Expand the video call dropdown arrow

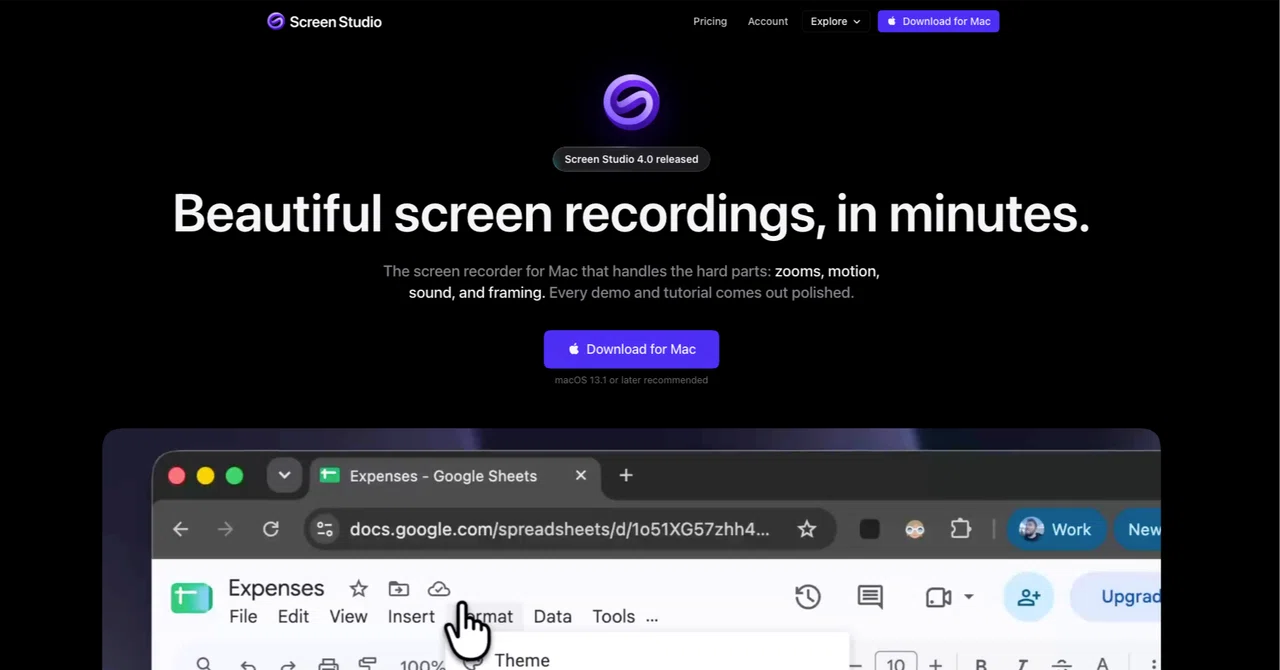tap(968, 597)
